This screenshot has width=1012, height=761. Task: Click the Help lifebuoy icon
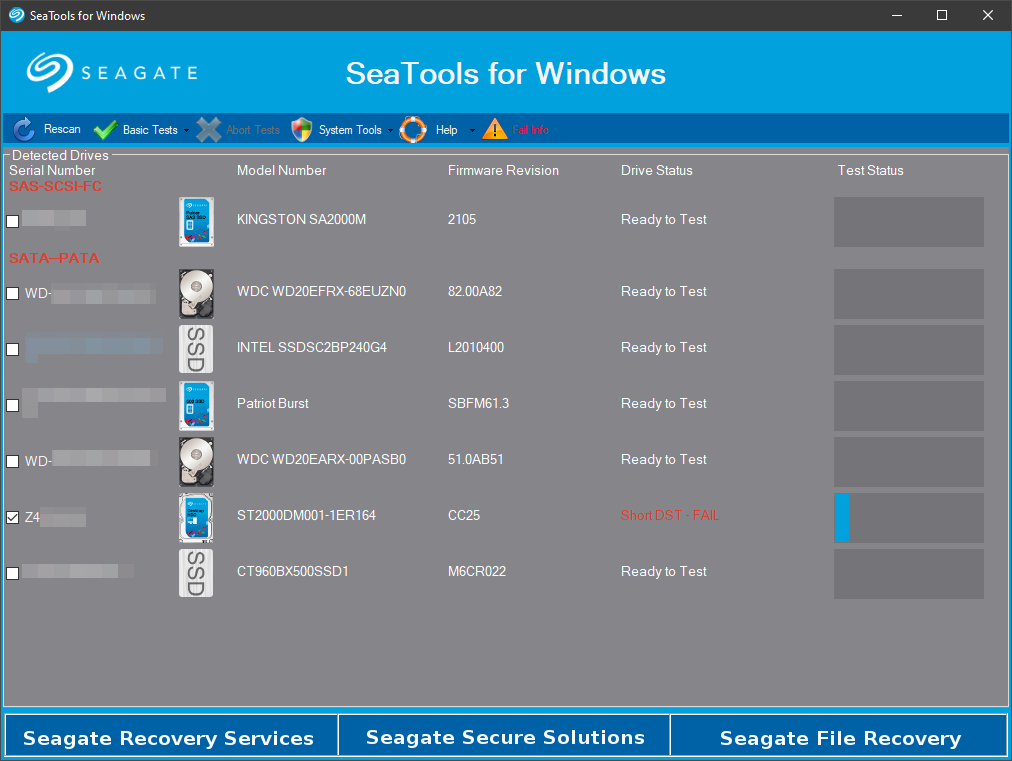point(413,130)
